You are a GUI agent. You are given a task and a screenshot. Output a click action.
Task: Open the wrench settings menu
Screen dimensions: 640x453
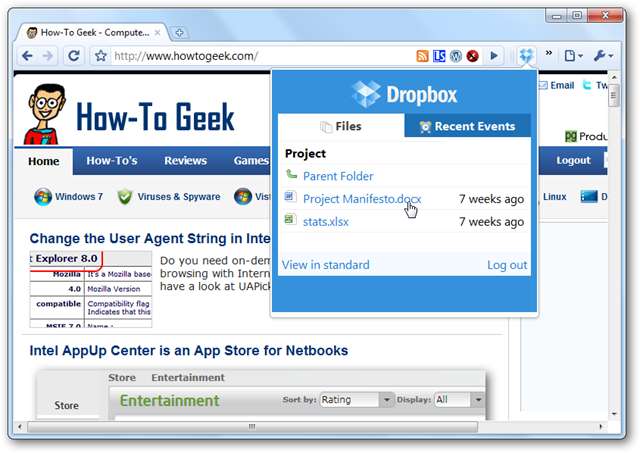pyautogui.click(x=603, y=56)
